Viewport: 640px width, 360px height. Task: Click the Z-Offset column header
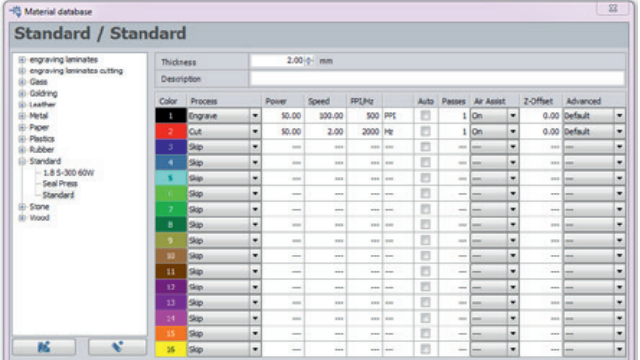click(x=538, y=101)
